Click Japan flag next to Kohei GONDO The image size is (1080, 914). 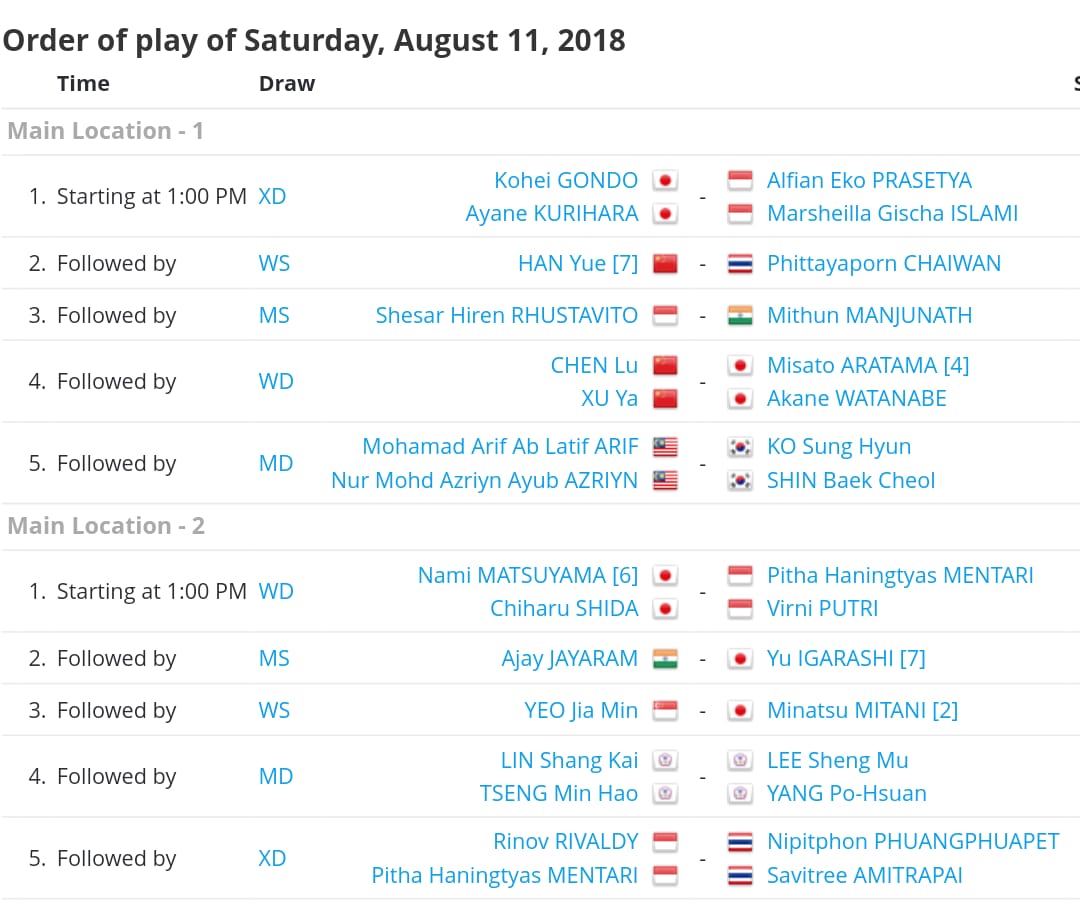click(665, 180)
